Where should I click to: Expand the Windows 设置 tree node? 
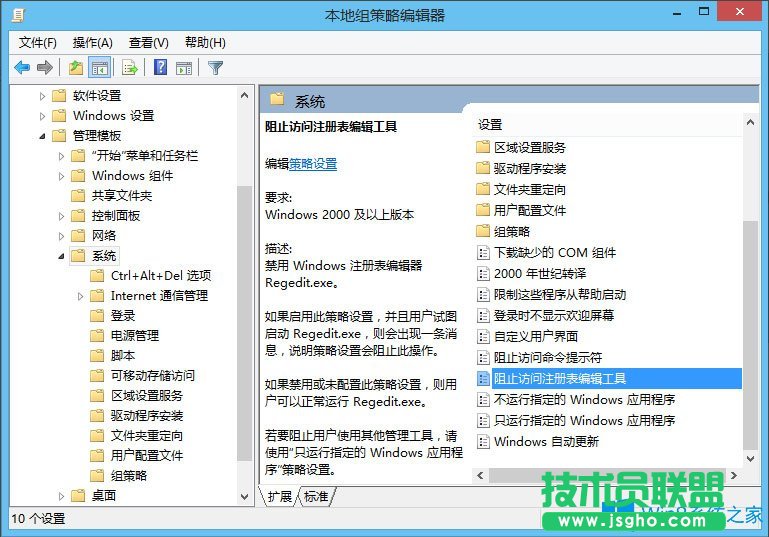coord(42,116)
